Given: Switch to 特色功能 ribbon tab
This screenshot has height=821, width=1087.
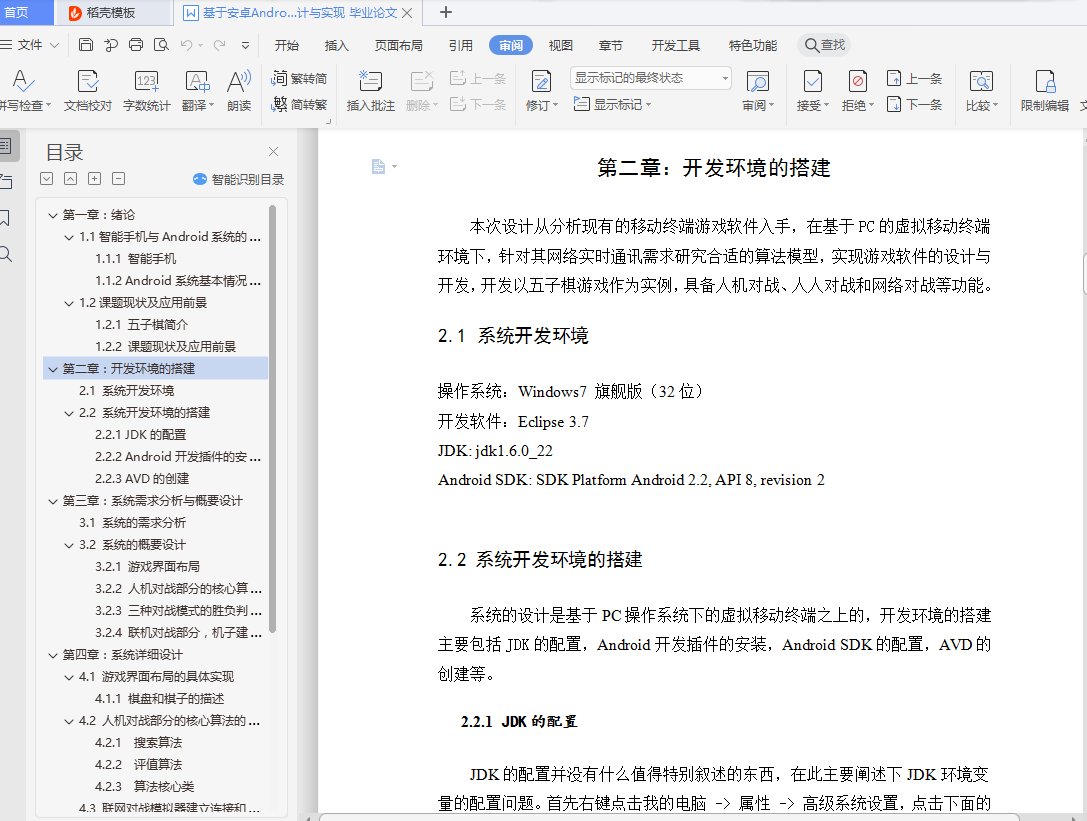Looking at the screenshot, I should pos(752,45).
